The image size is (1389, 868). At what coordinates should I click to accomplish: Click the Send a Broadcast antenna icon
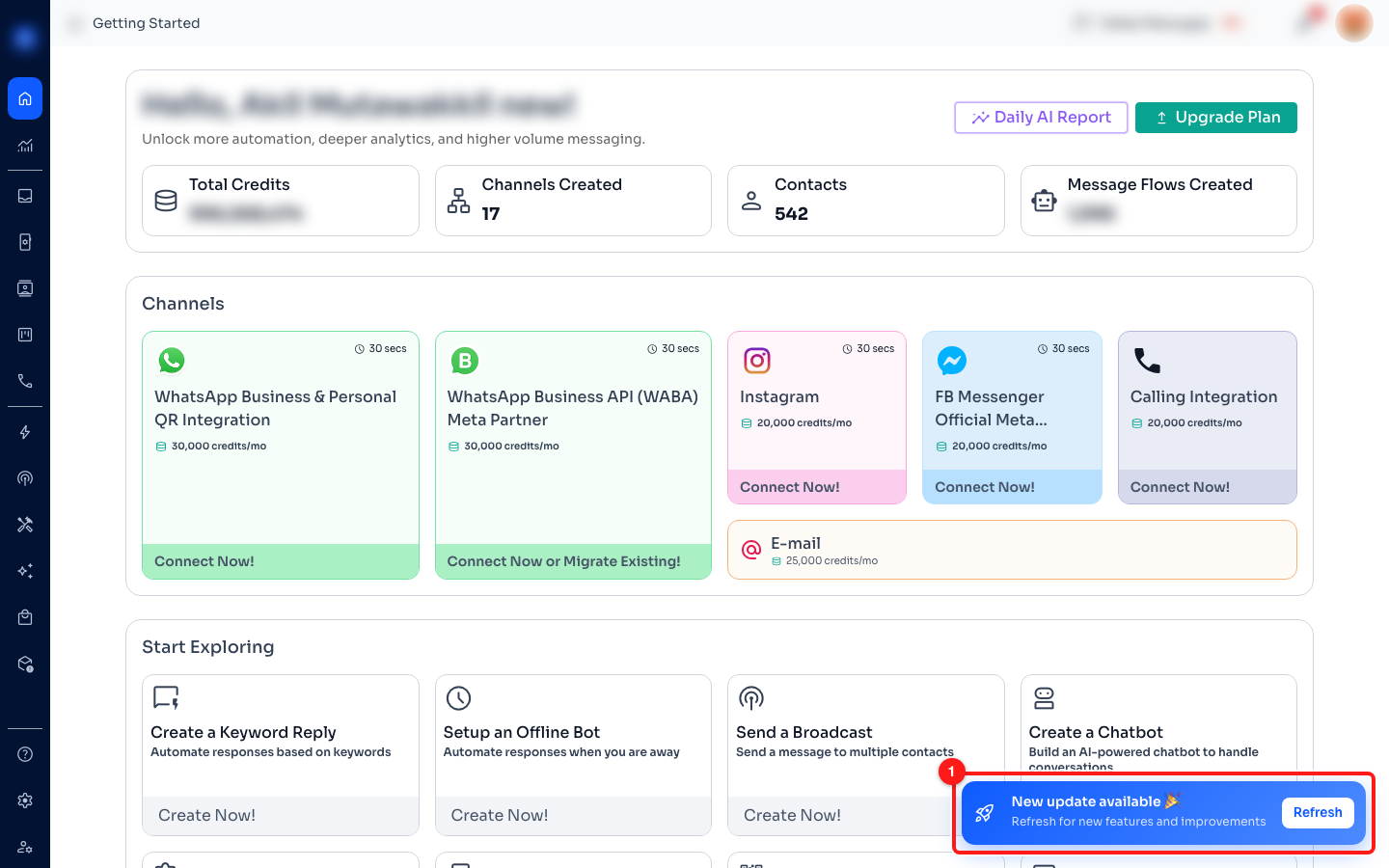(751, 698)
